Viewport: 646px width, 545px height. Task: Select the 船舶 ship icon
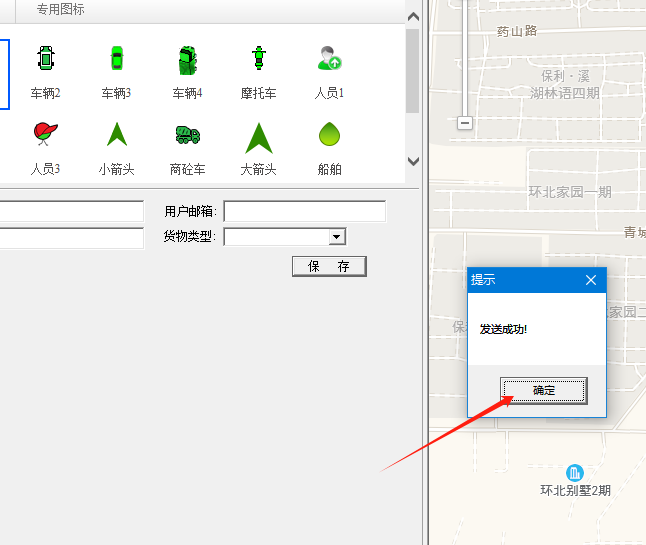[x=329, y=134]
